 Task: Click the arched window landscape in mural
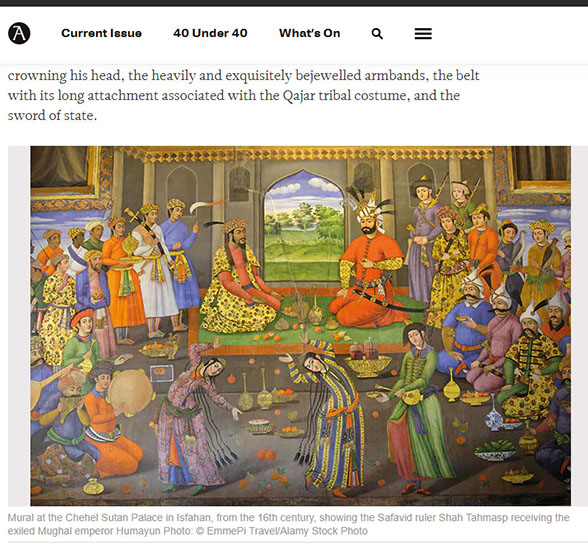click(x=304, y=225)
